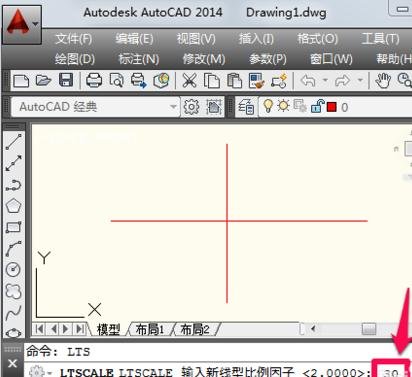The width and height of the screenshot is (412, 377).
Task: Open Layer Properties Manager icon
Action: point(246,107)
